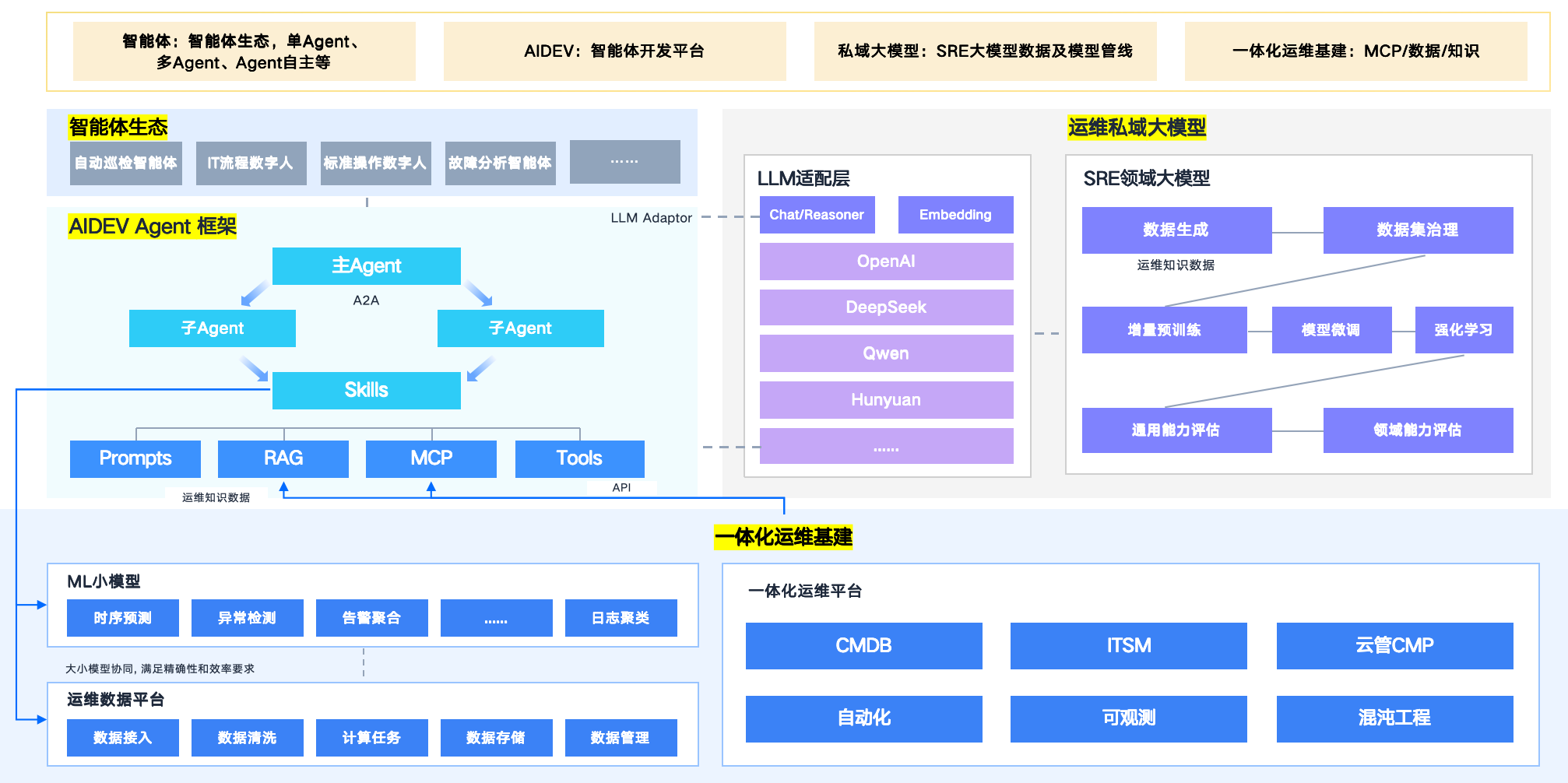Click the AIDEV Agent 框架 title

[152, 226]
